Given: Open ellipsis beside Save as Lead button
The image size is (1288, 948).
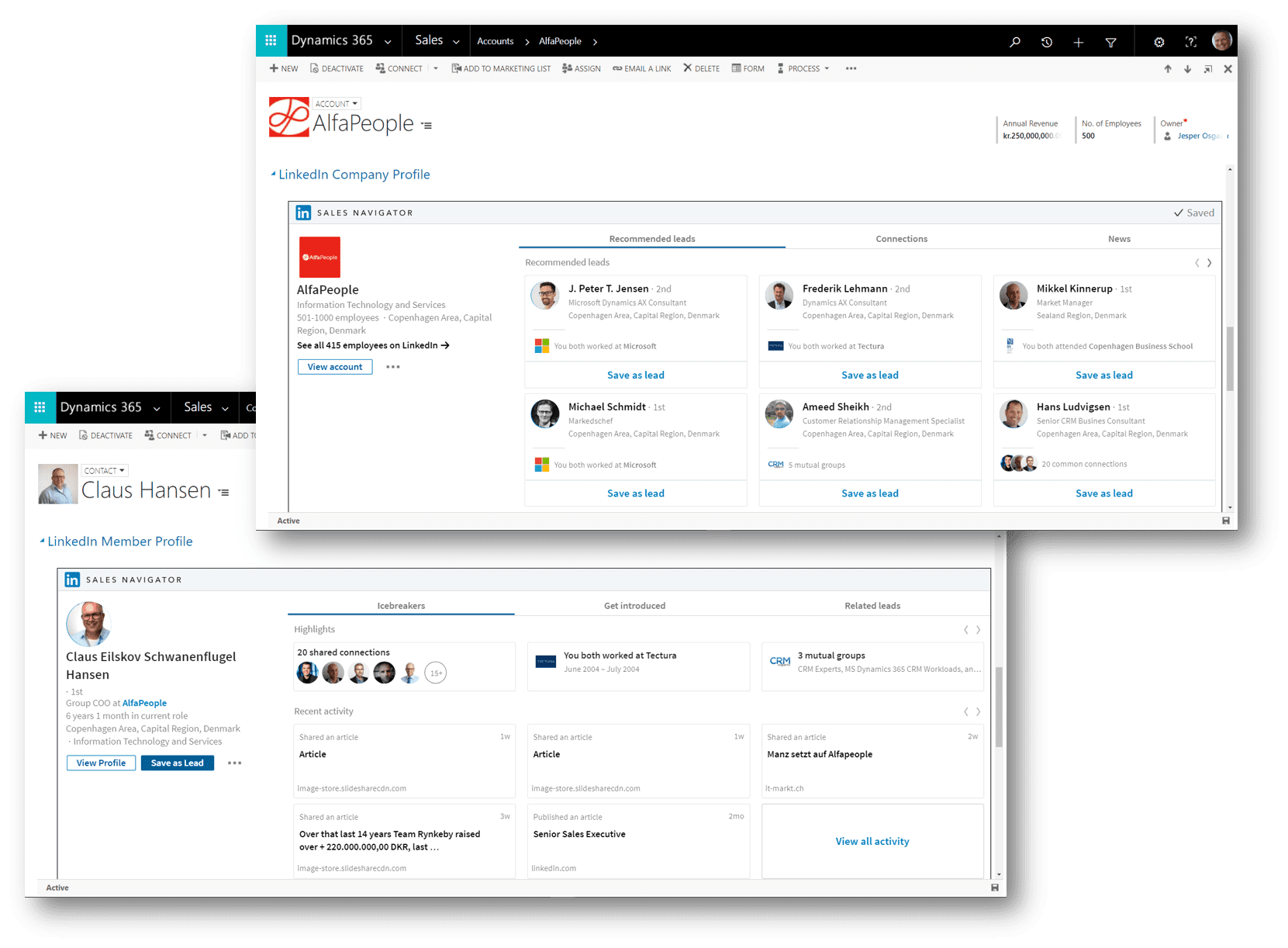Looking at the screenshot, I should point(234,763).
